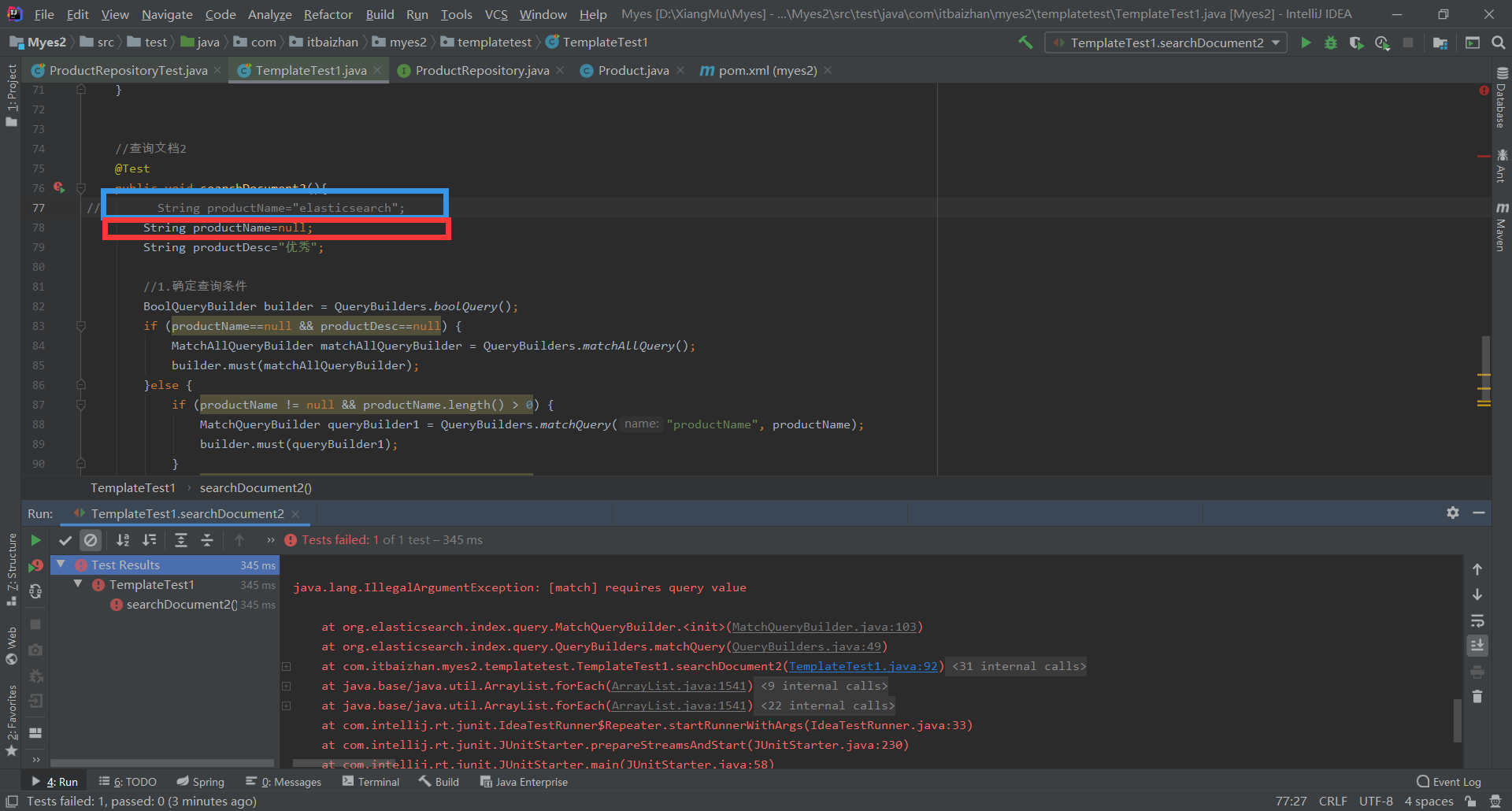Screen dimensions: 1512x811
Task: Toggle show passed tests checkmark
Action: [65, 540]
